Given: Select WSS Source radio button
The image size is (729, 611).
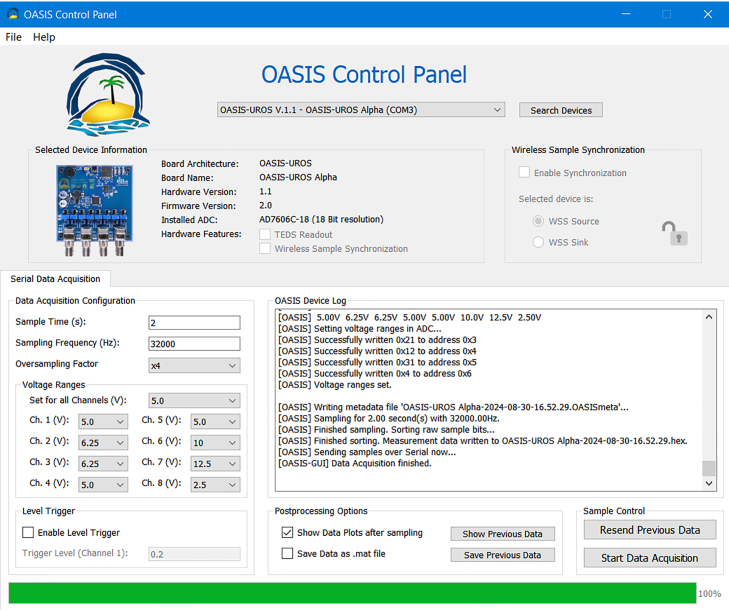Looking at the screenshot, I should 538,221.
